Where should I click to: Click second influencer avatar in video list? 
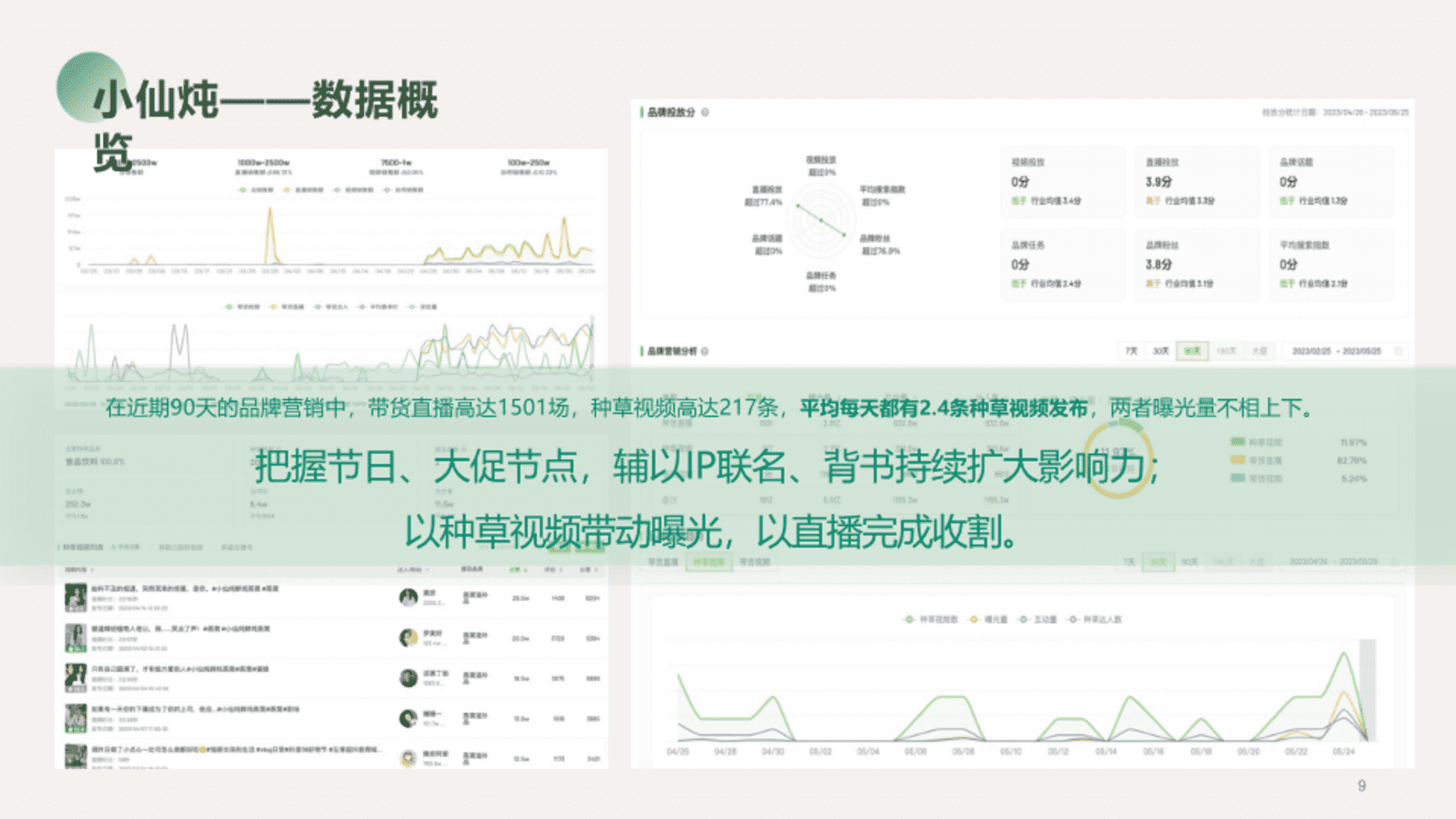pyautogui.click(x=409, y=638)
